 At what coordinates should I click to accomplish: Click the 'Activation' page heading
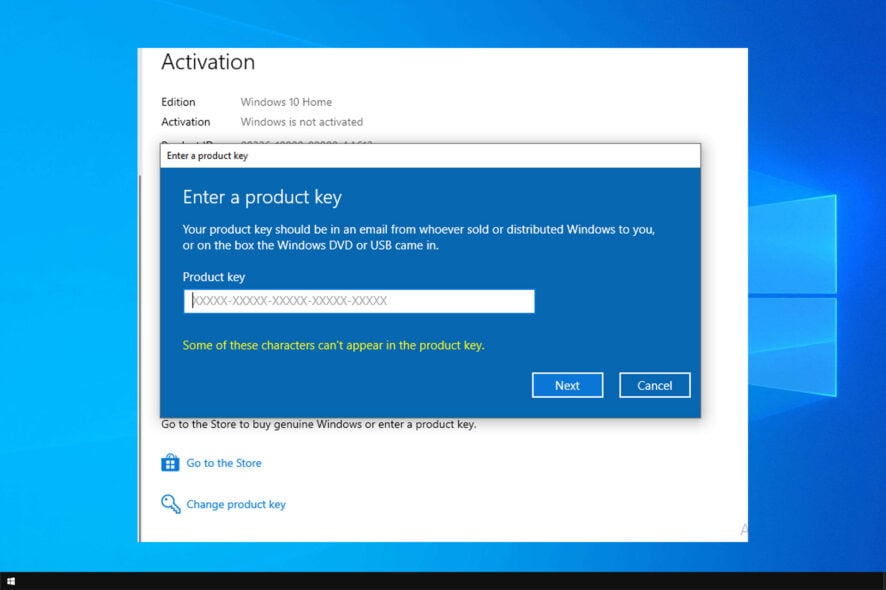coord(208,62)
